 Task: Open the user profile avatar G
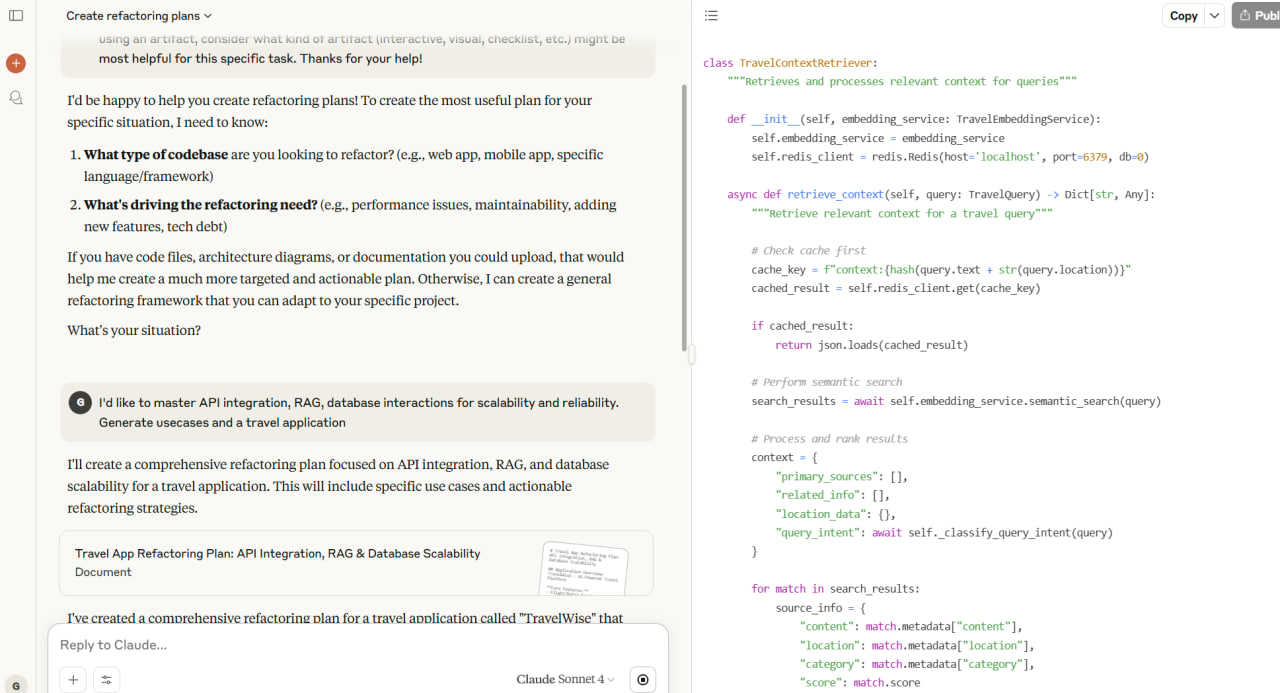pos(16,686)
